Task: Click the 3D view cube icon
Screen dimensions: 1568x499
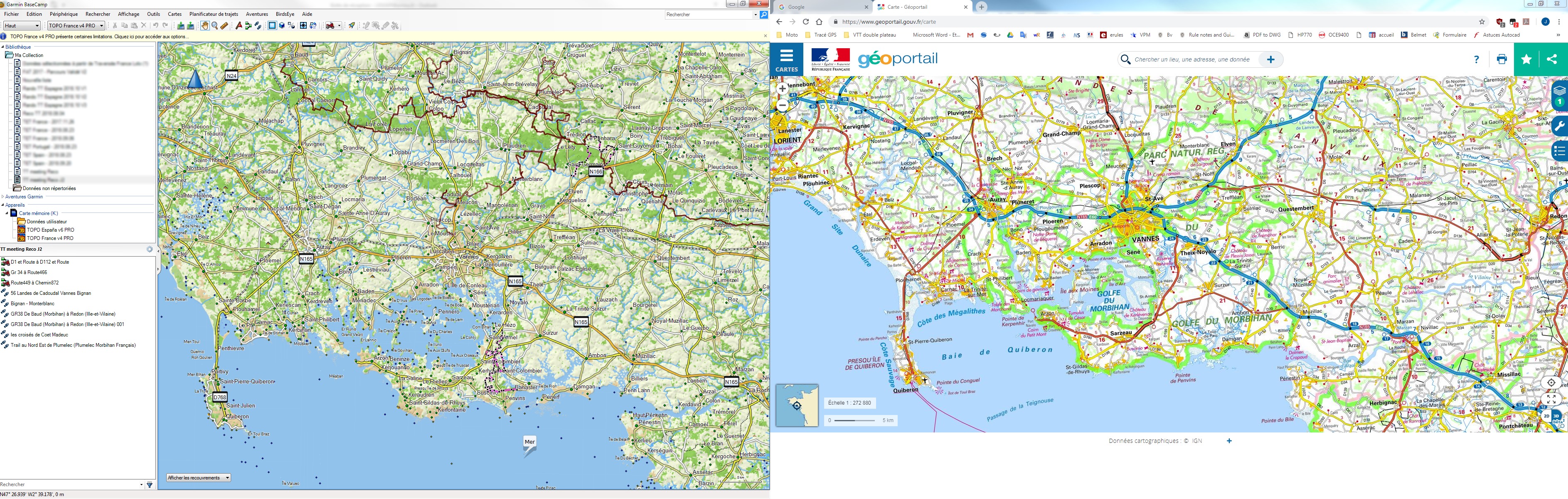Action: click(282, 26)
